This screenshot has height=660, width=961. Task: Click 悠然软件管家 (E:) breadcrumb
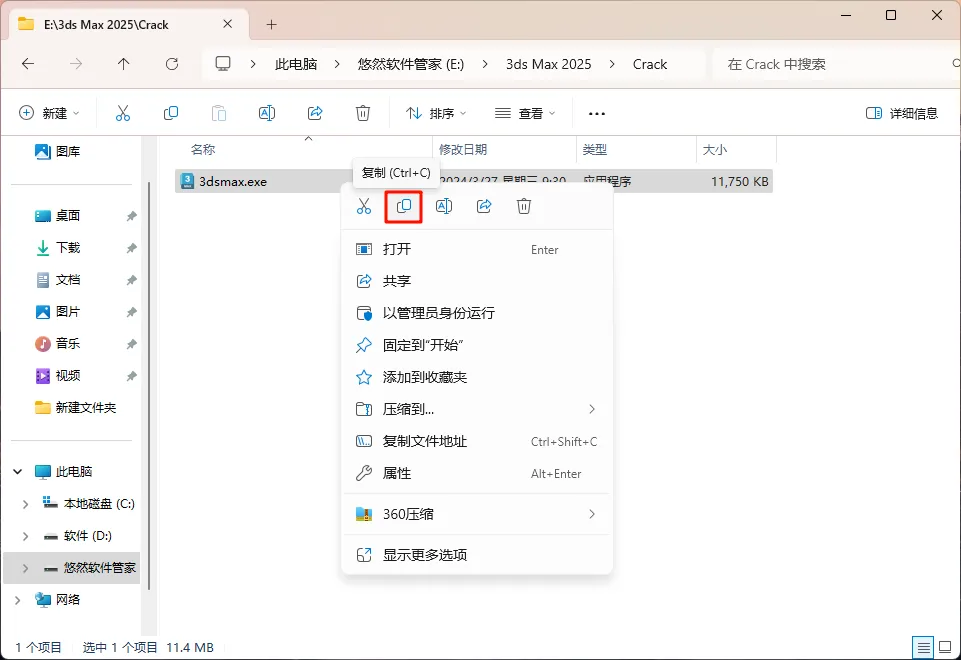411,64
